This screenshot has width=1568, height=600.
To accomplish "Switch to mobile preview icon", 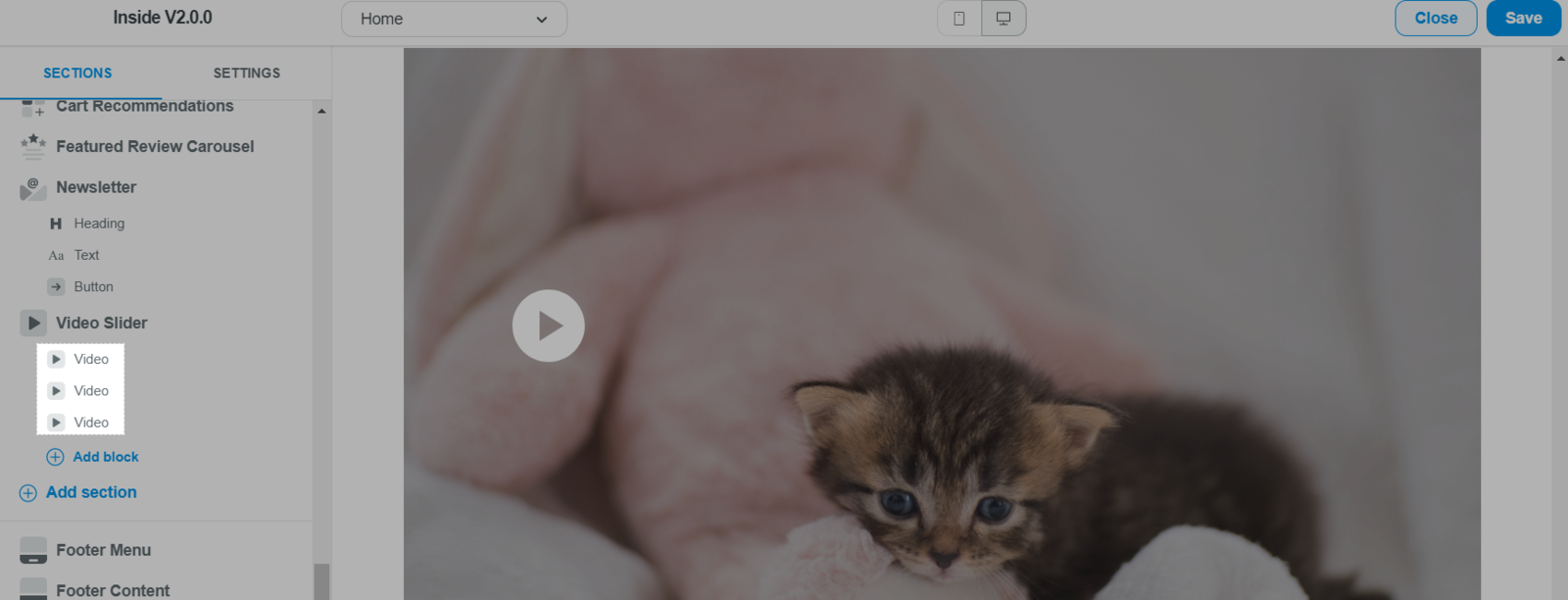I will coord(959,19).
